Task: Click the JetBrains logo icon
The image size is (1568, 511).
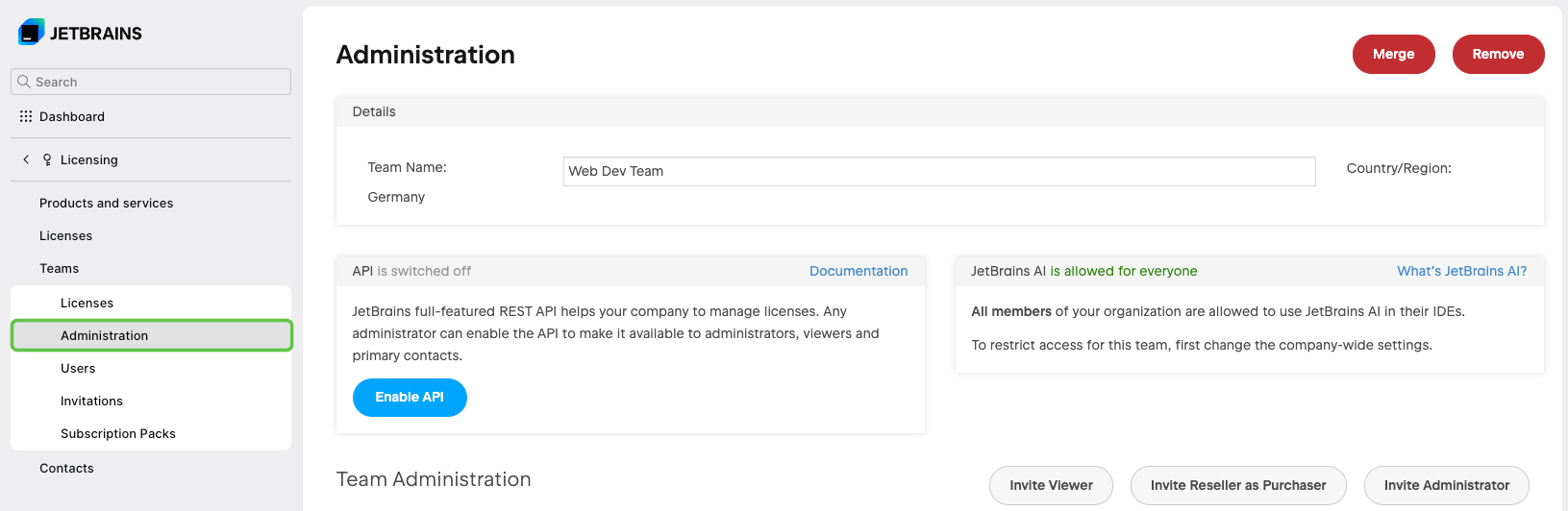Action: (31, 33)
